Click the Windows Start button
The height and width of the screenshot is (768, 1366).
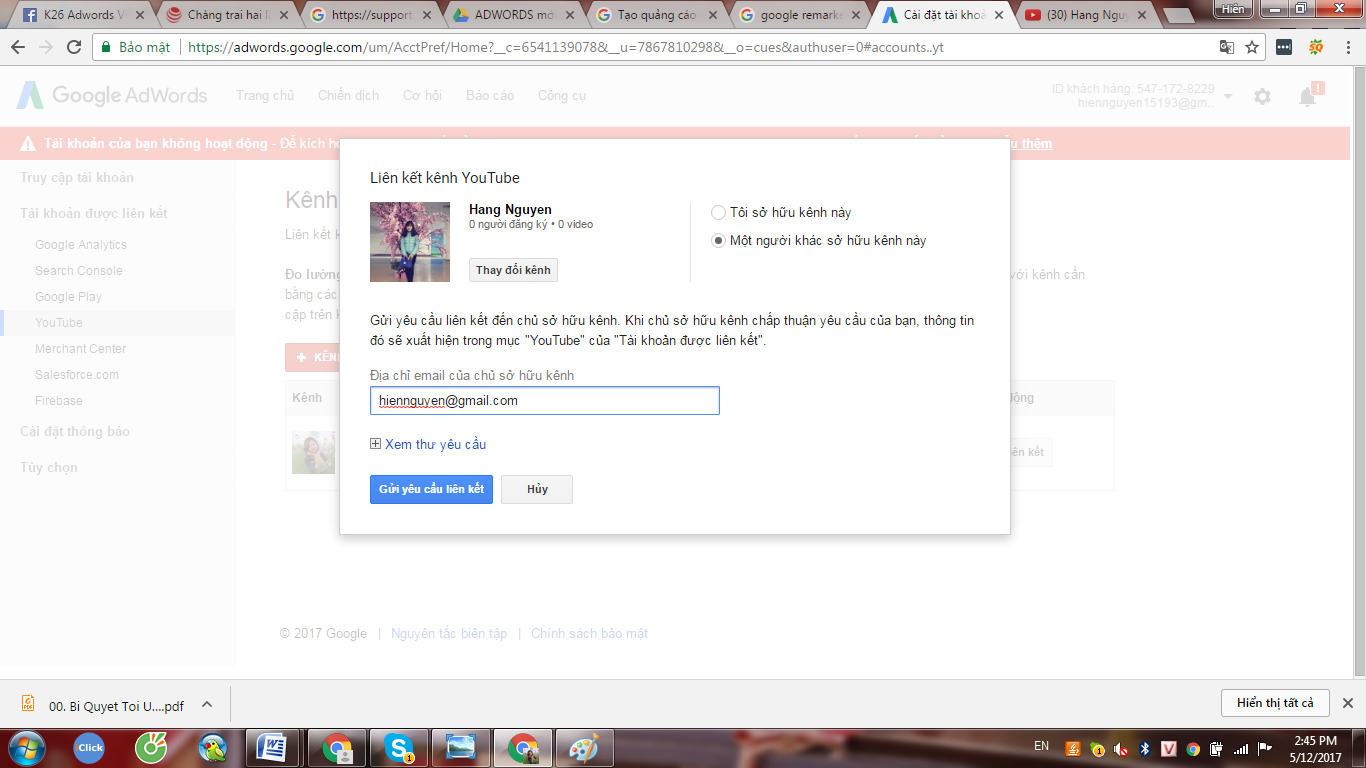pos(26,747)
